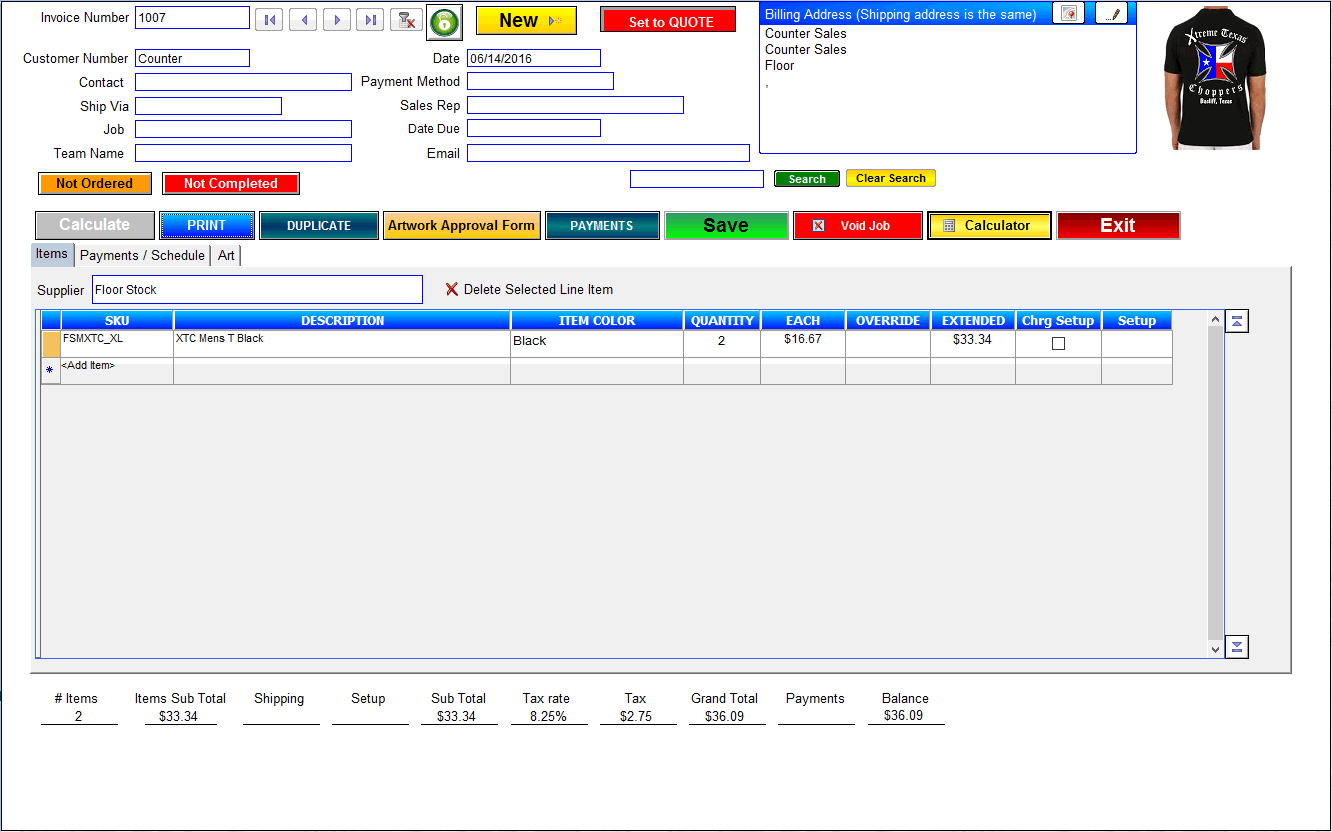
Task: Click the pencil edit address icon
Action: pyautogui.click(x=1111, y=13)
